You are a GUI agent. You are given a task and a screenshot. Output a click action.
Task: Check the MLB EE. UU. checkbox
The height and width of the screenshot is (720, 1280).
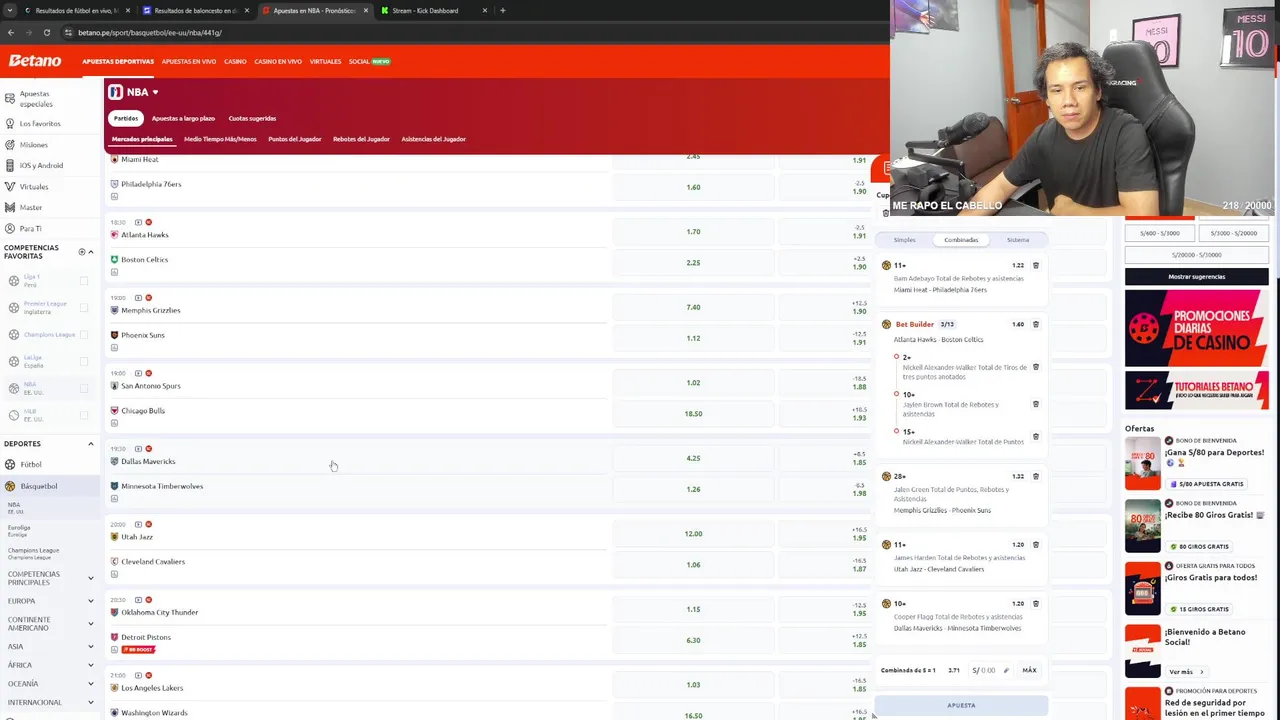tap(84, 415)
